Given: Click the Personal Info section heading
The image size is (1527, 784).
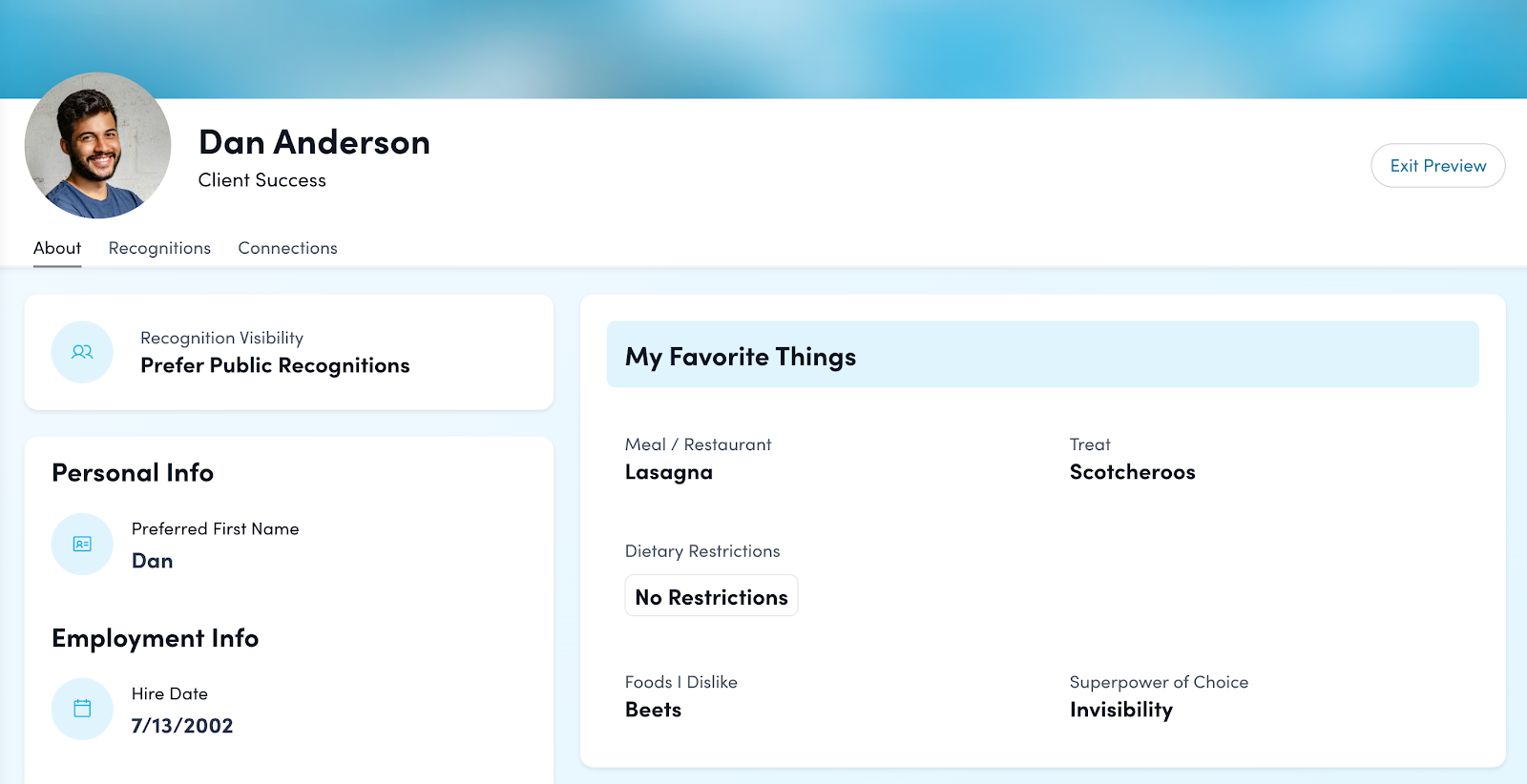Looking at the screenshot, I should (x=133, y=473).
